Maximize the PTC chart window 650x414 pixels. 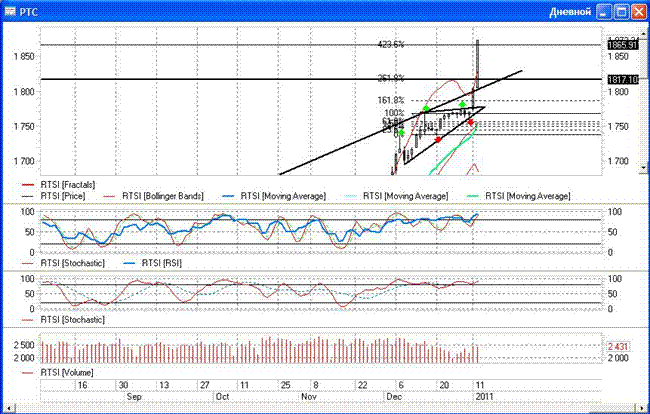[622, 12]
